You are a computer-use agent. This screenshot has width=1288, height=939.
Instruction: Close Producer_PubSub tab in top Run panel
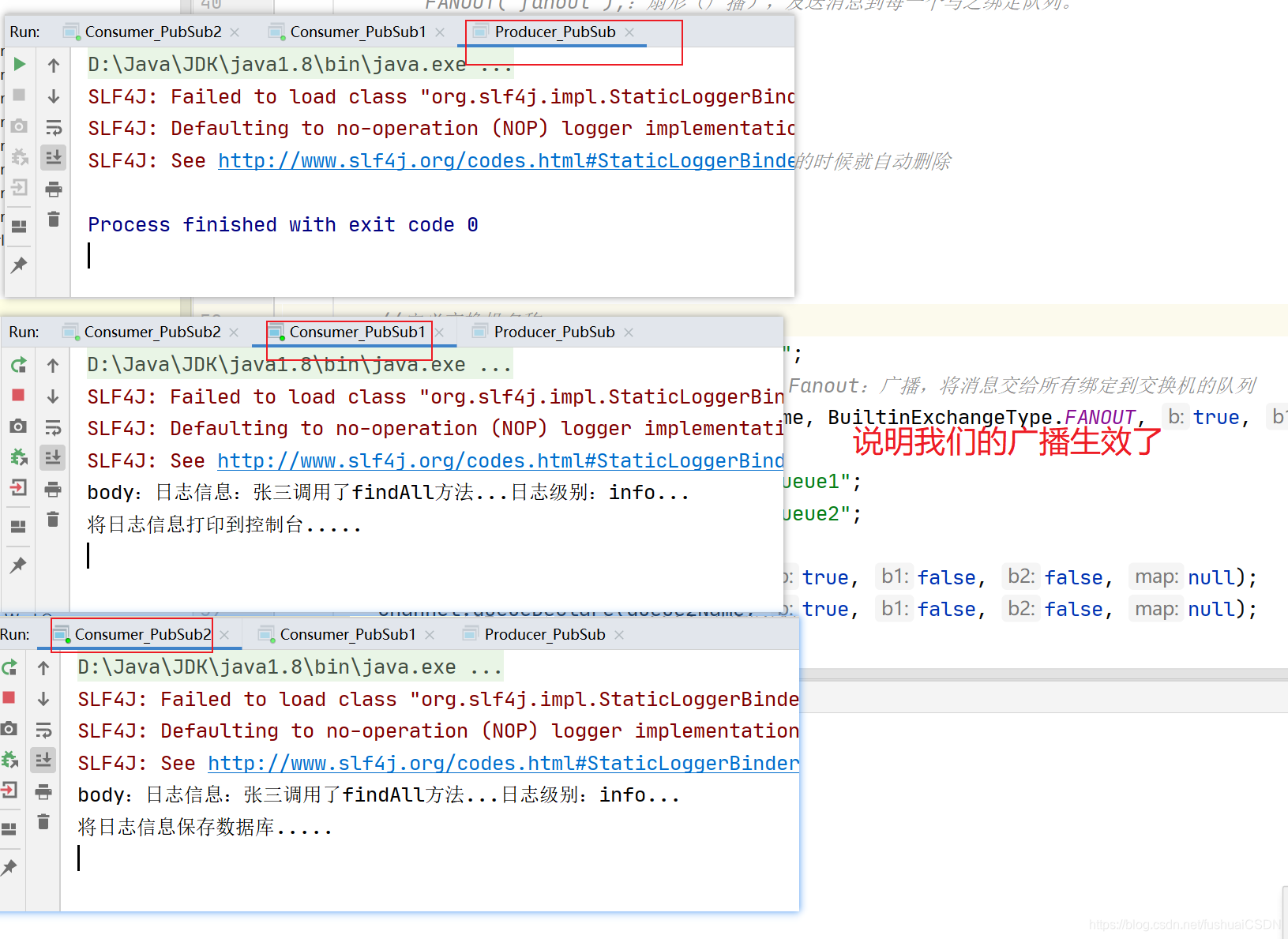pos(629,32)
